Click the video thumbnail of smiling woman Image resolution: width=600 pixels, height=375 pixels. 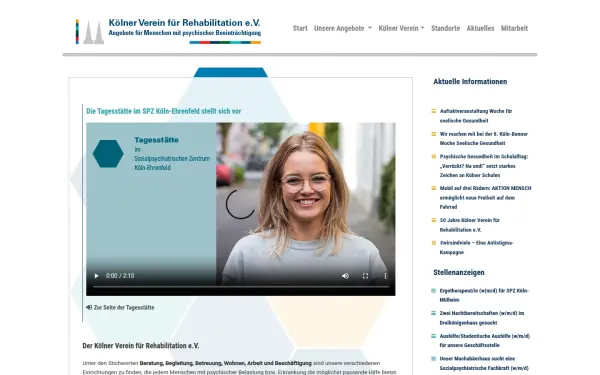click(x=241, y=209)
